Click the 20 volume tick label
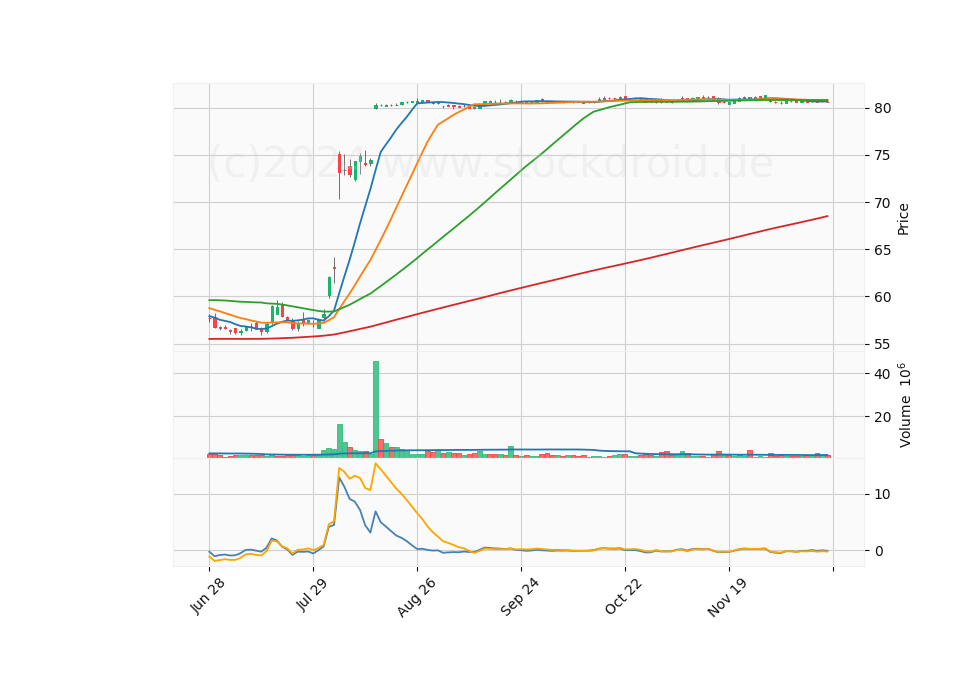 click(x=882, y=417)
